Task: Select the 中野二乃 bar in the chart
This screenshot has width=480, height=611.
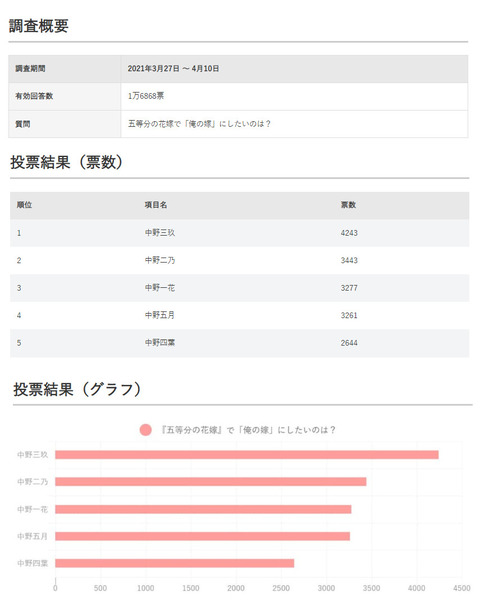Action: coord(210,482)
